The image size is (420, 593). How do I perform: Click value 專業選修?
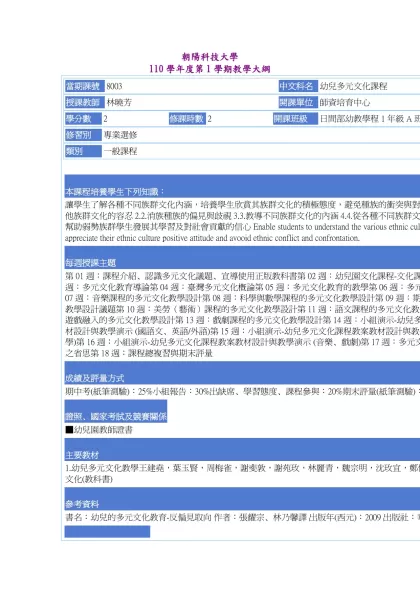(121, 135)
